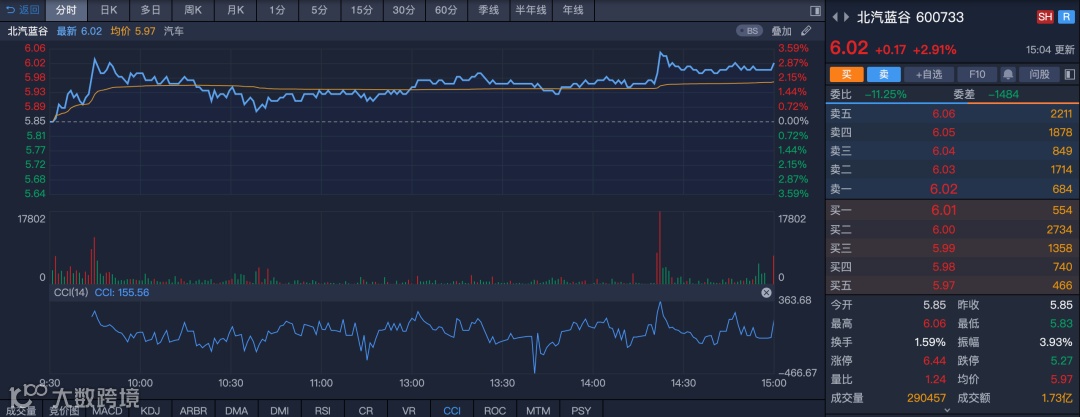Click the 卖五 order row at 6.06
This screenshot has height=417, width=1080.
coord(952,114)
